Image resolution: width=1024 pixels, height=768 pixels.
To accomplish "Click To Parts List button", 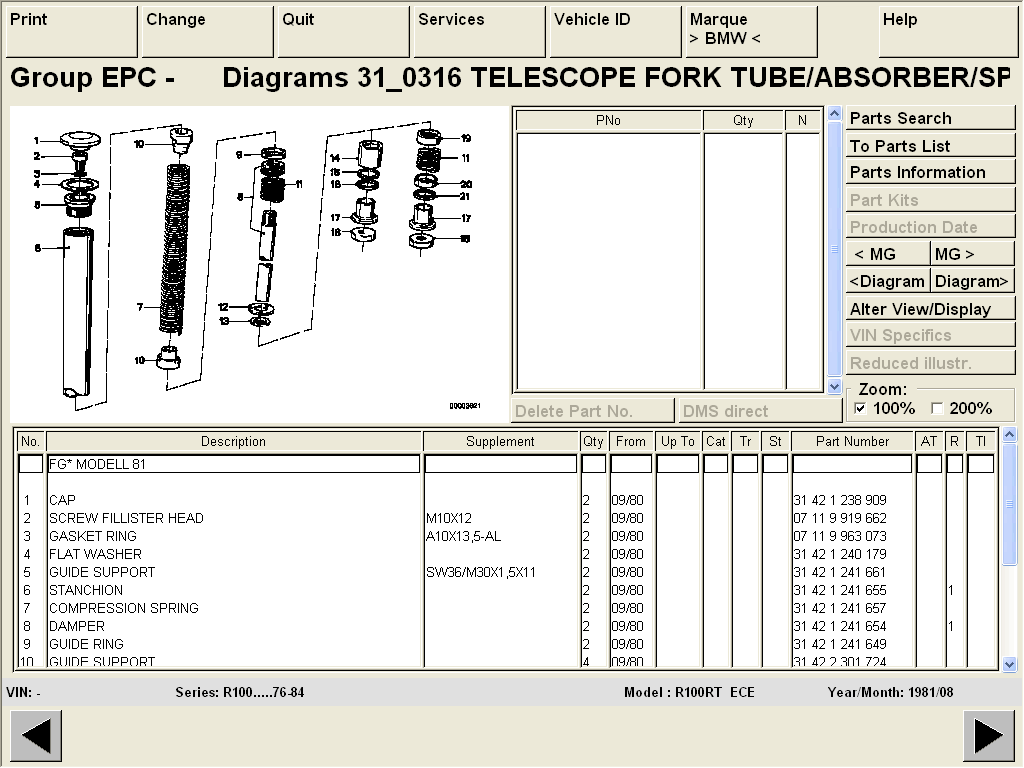I will [x=930, y=146].
